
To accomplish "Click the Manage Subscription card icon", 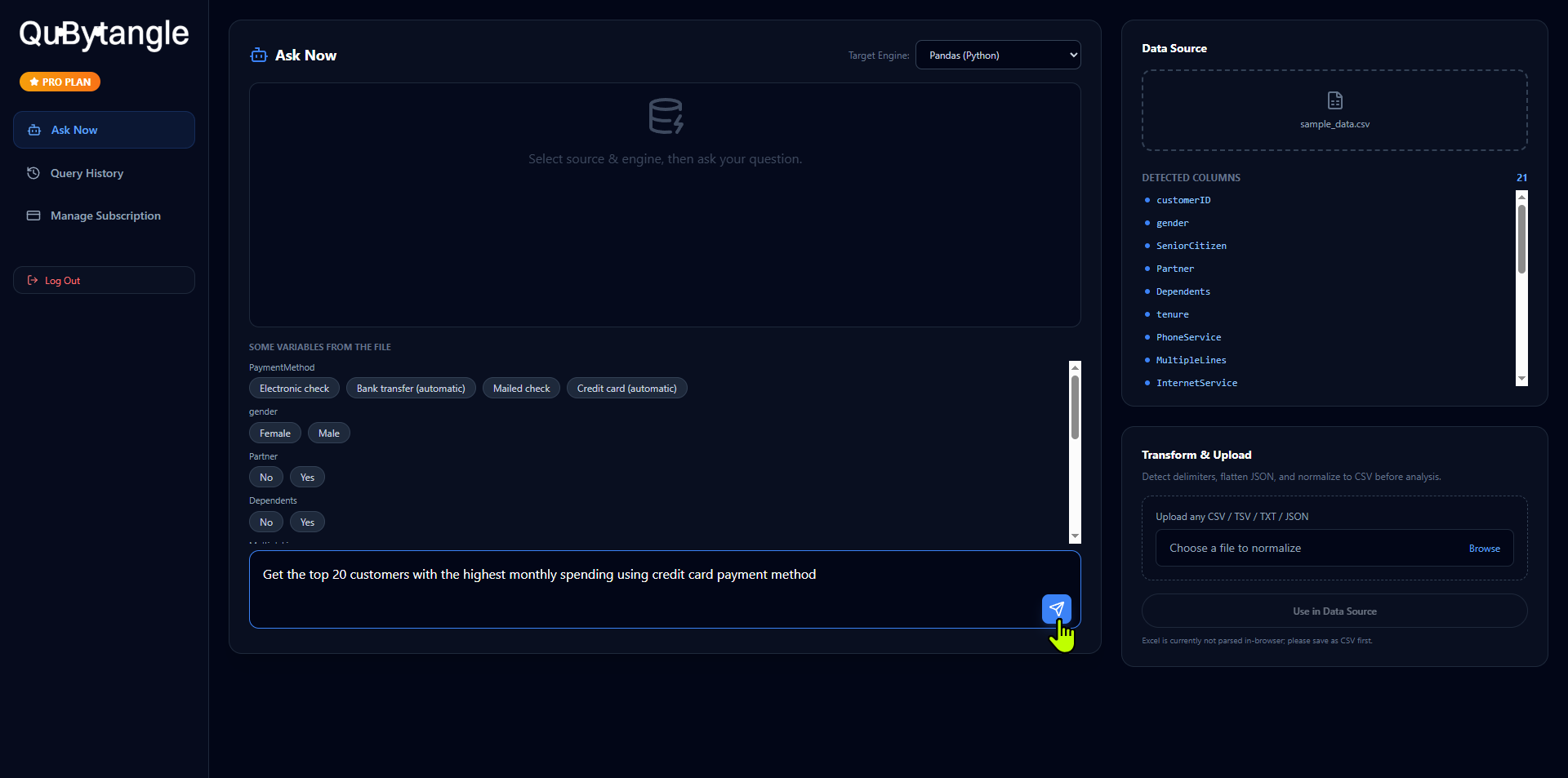I will [x=33, y=216].
